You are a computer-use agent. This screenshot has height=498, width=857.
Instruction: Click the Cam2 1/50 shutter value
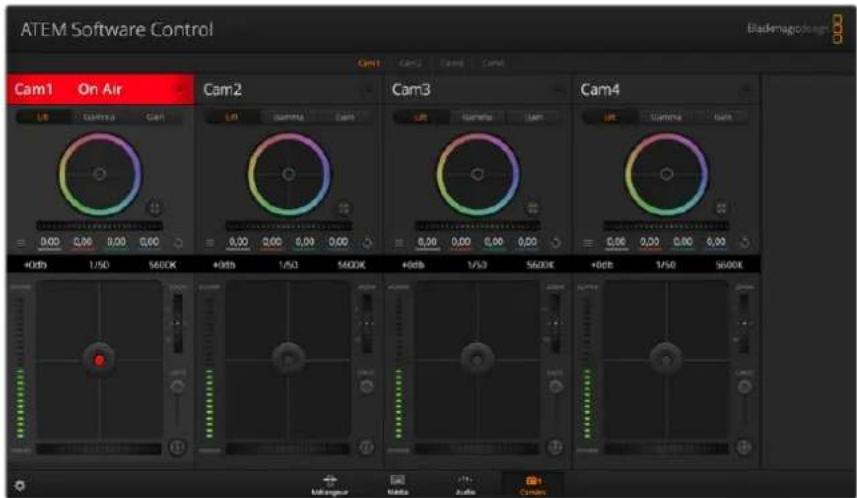pos(288,265)
